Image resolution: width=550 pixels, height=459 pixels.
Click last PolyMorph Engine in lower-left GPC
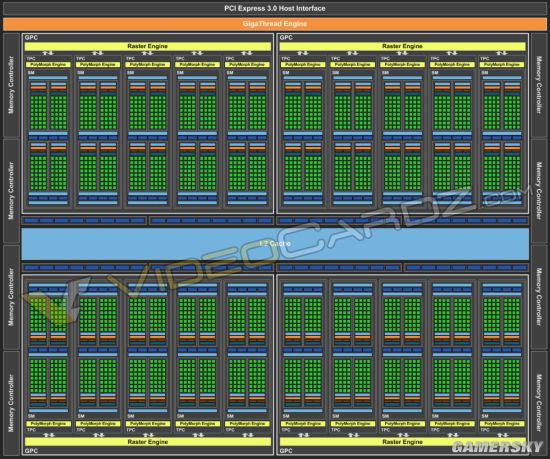point(247,424)
